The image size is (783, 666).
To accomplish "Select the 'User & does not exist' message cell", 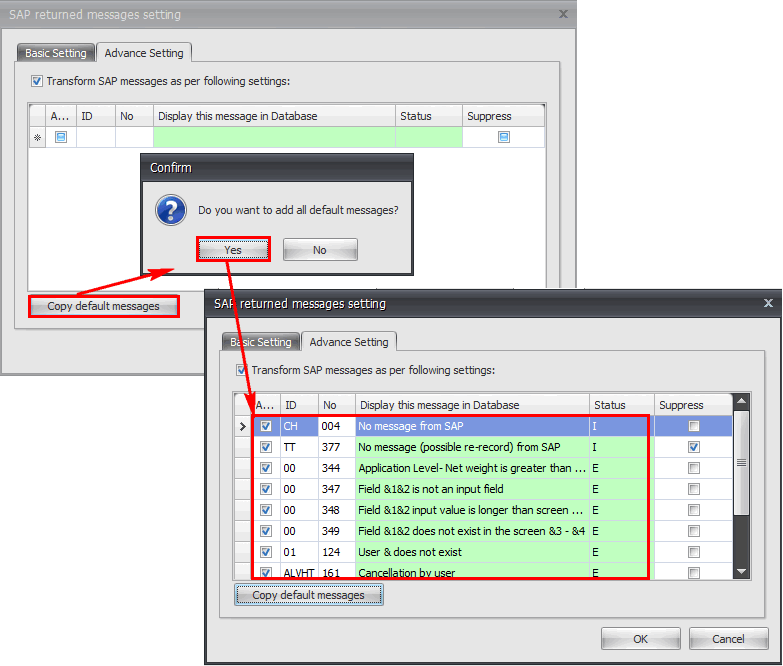I will (471, 552).
